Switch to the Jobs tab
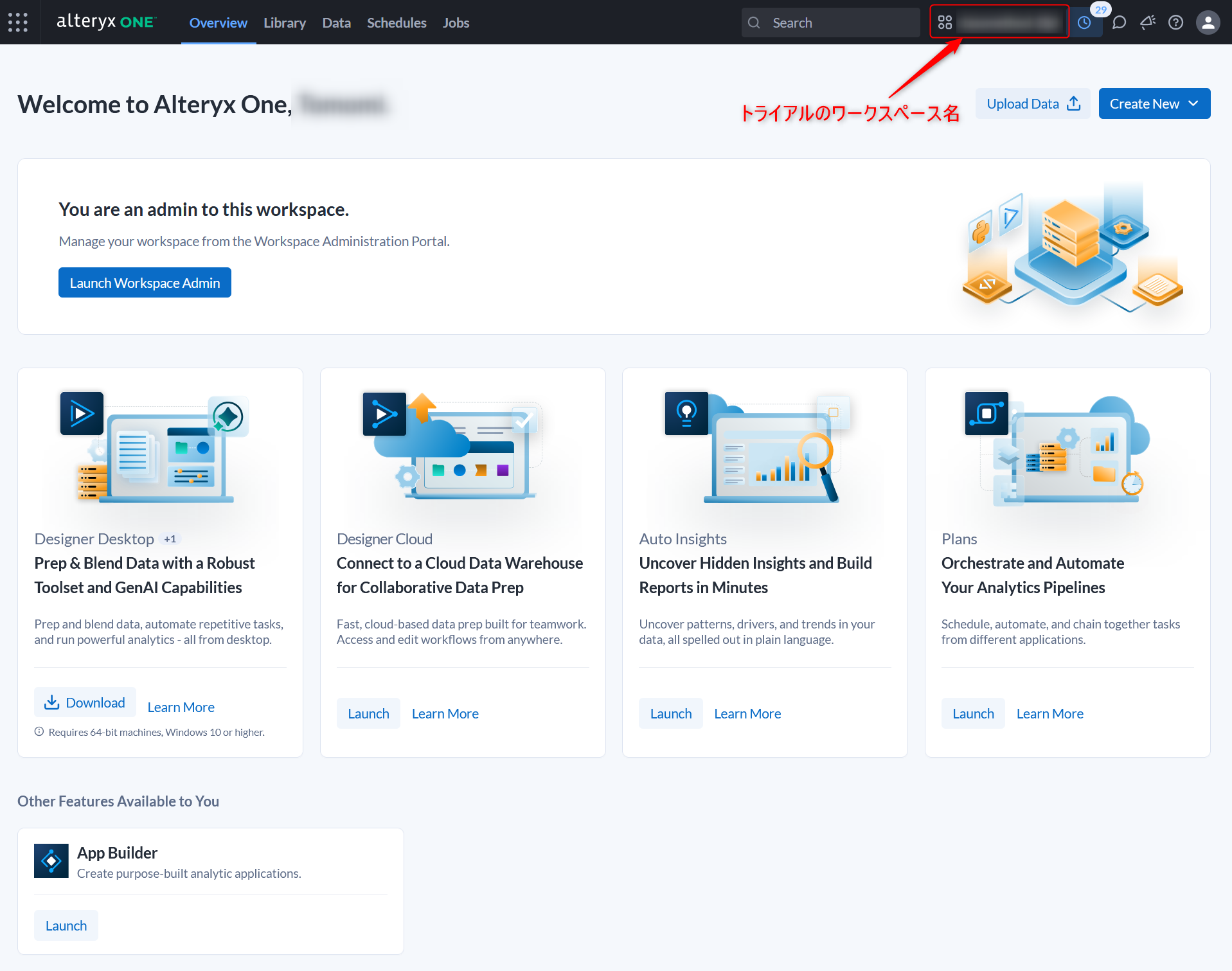This screenshot has height=971, width=1232. coord(456,22)
